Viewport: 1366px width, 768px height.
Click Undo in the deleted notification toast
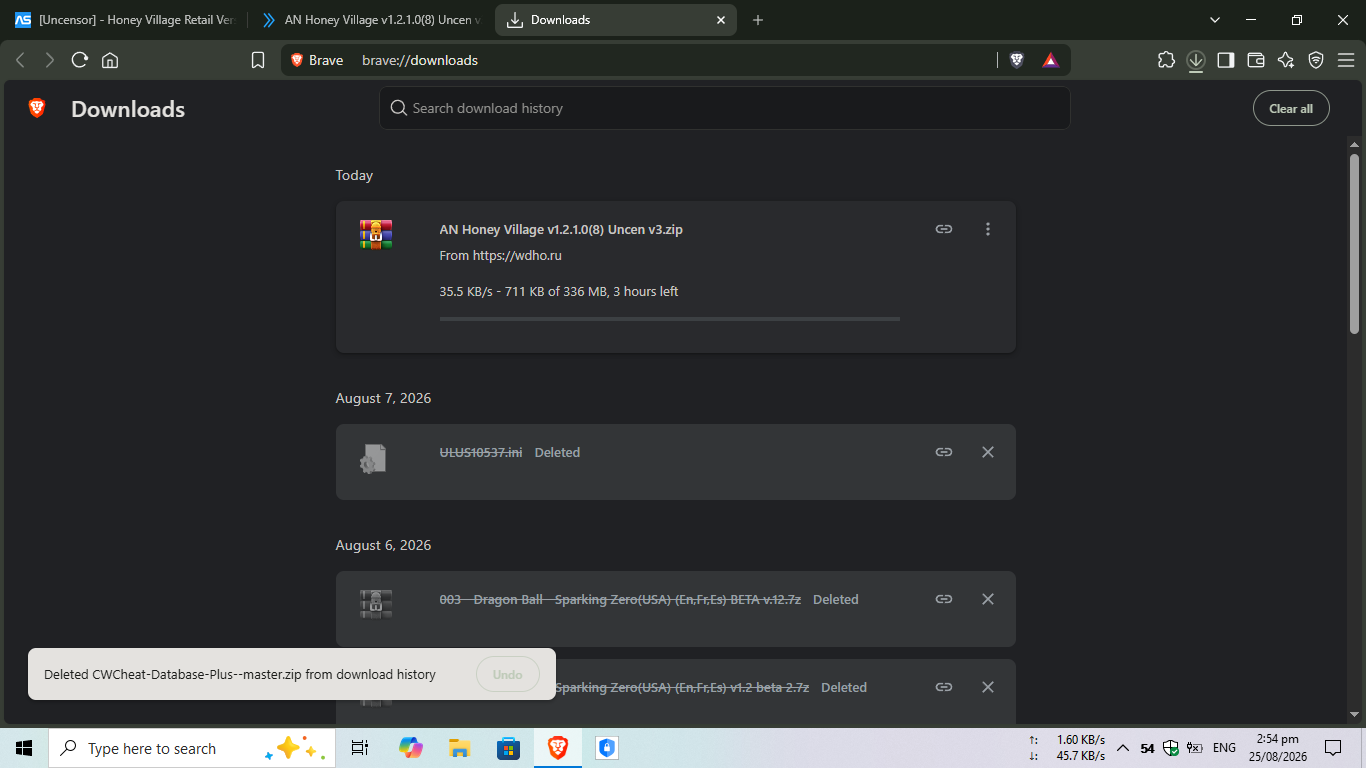[508, 674]
